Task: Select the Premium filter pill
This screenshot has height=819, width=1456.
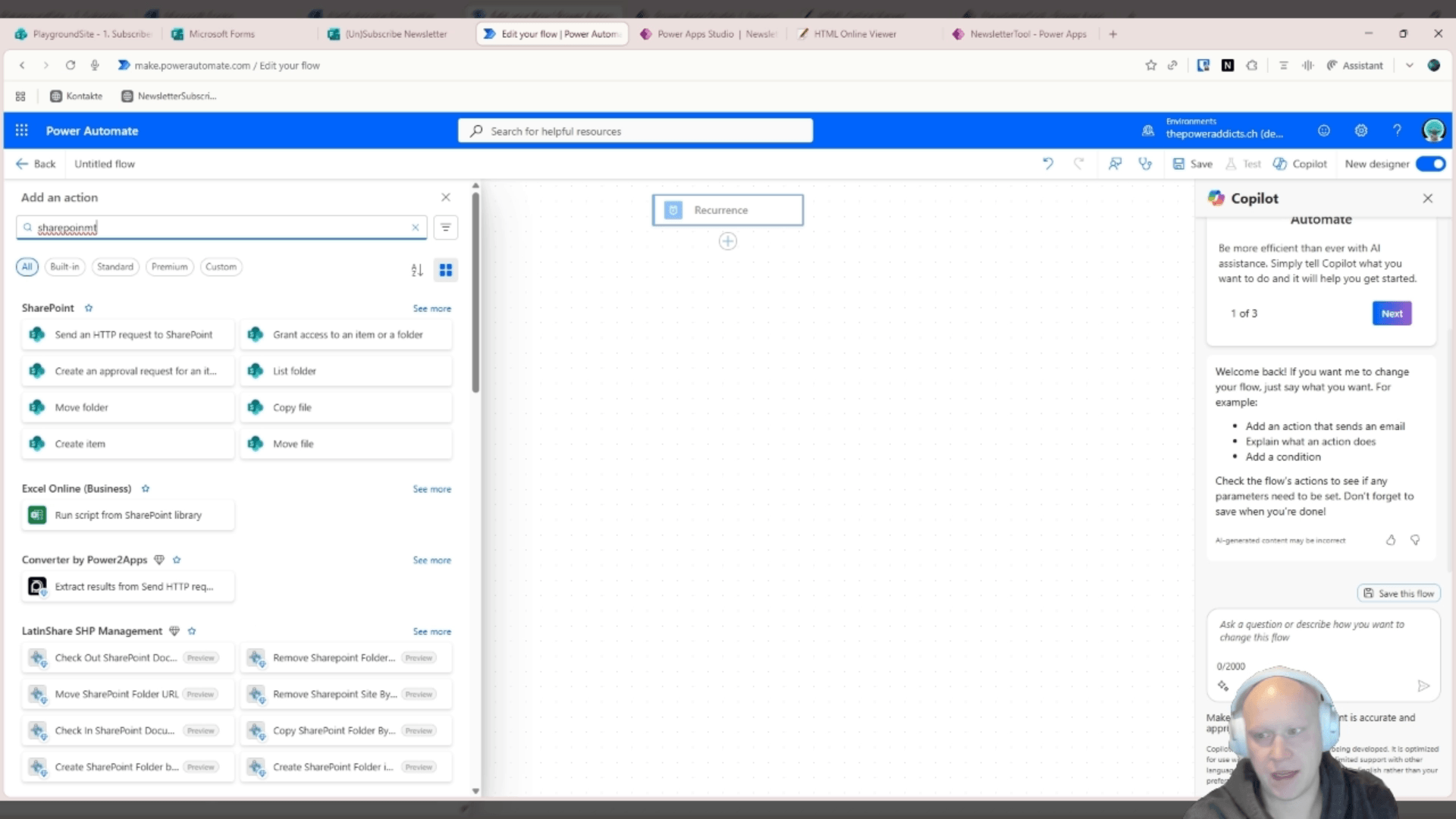Action: click(169, 267)
